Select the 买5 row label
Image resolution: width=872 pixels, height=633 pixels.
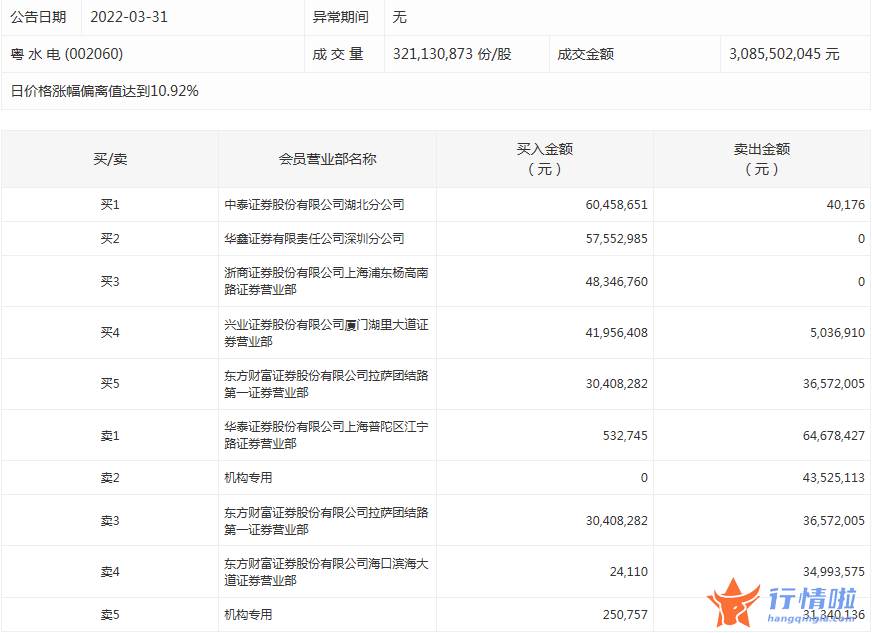110,384
